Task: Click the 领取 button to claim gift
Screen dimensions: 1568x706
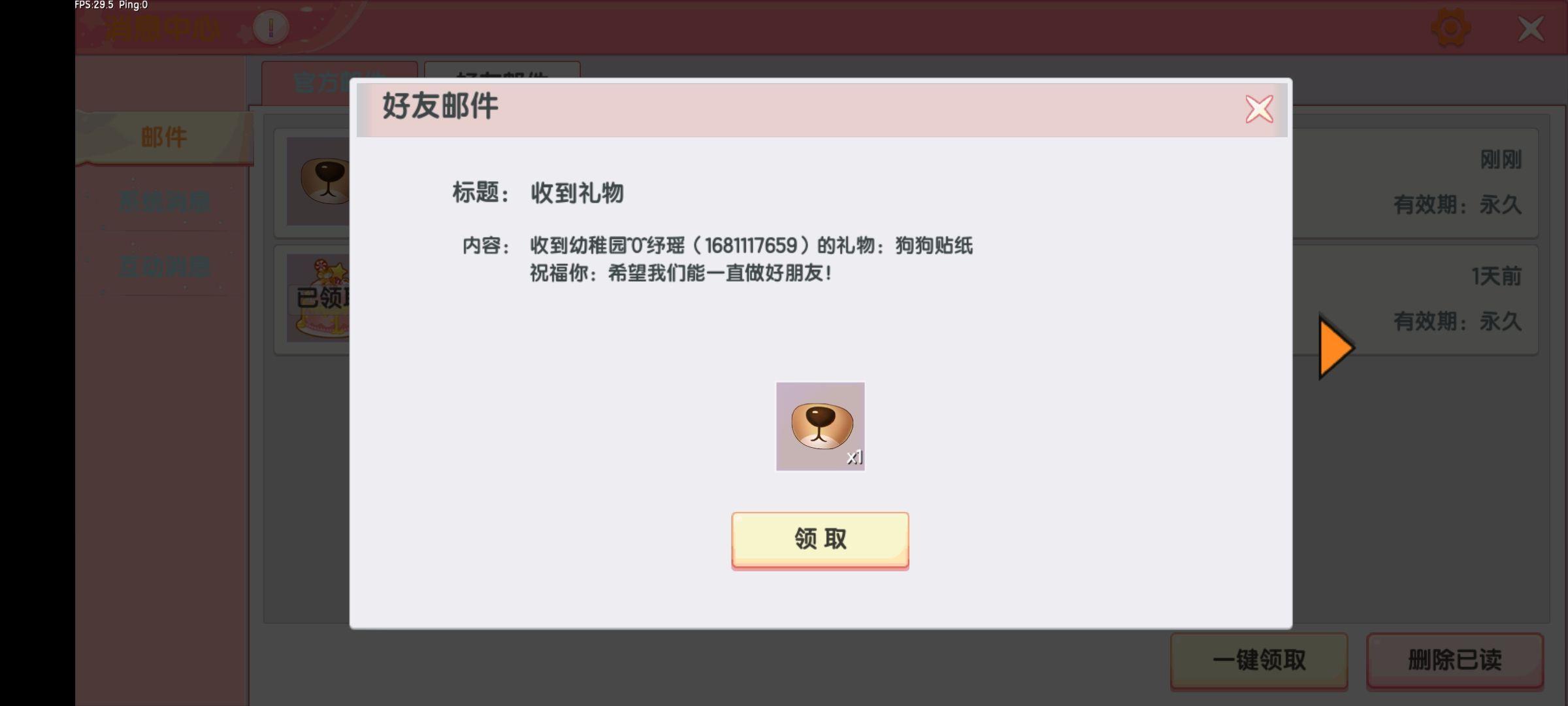Action: click(x=820, y=540)
